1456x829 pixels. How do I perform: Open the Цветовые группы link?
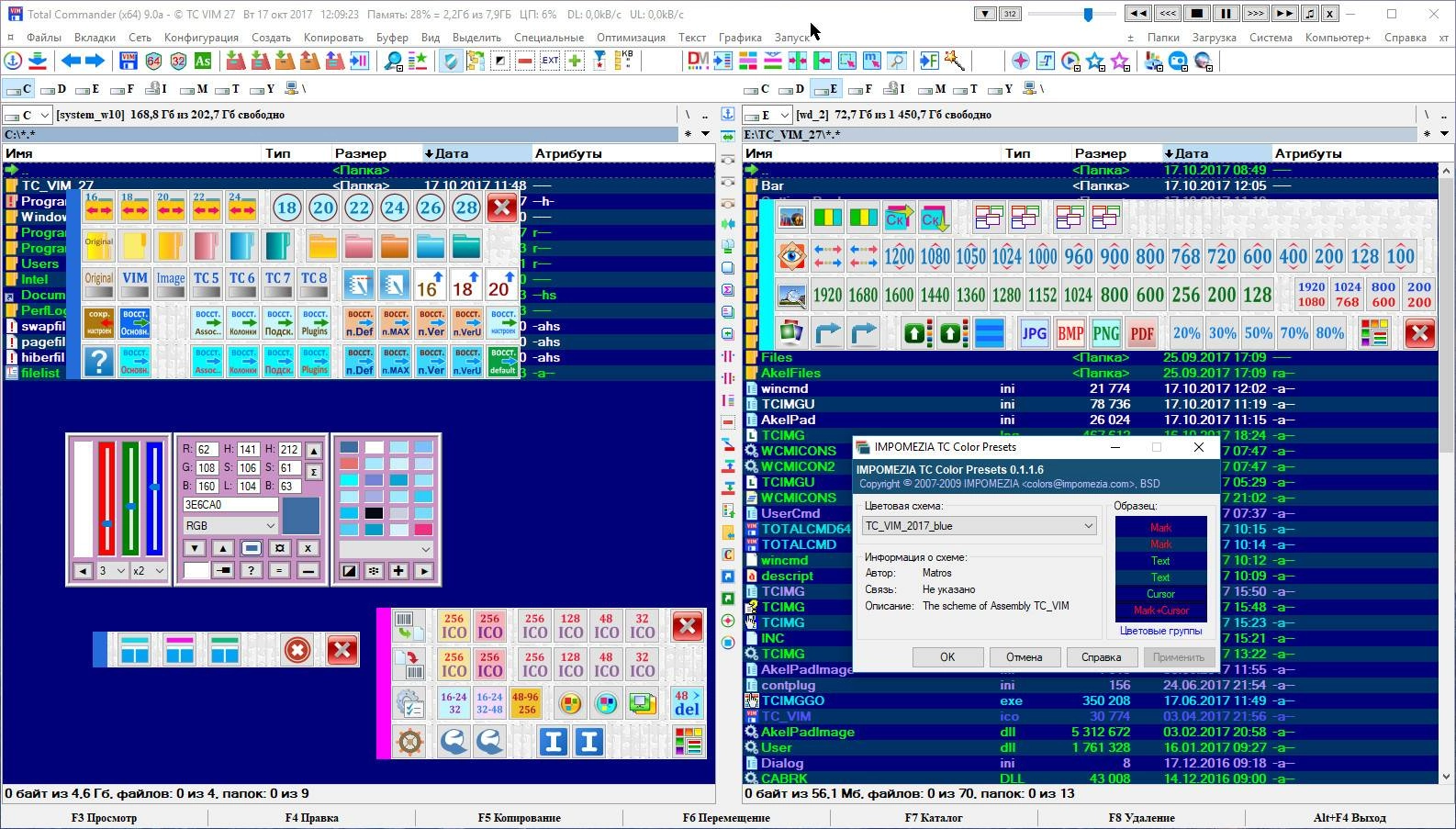pos(1160,631)
